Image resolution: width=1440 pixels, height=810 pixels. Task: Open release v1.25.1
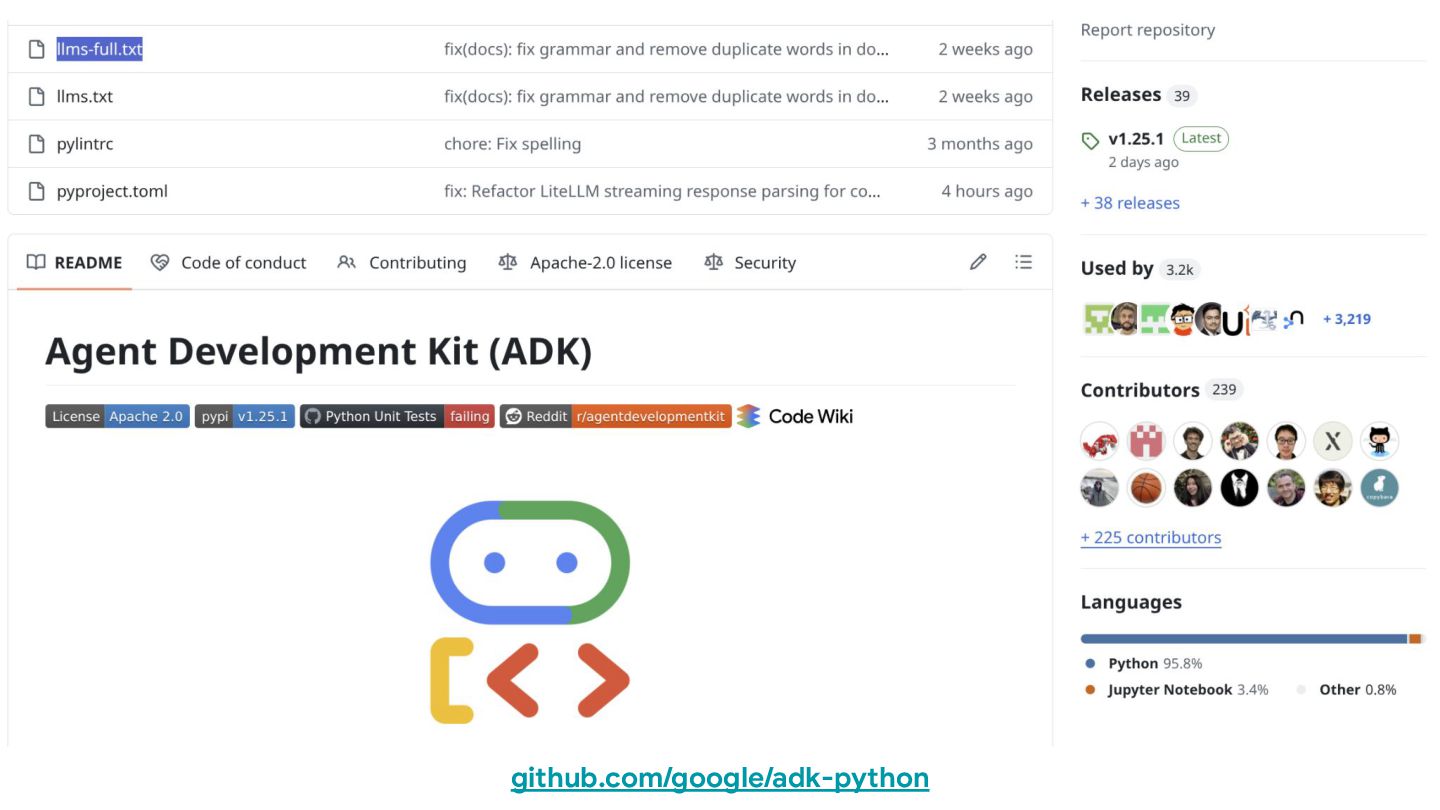tap(1136, 139)
